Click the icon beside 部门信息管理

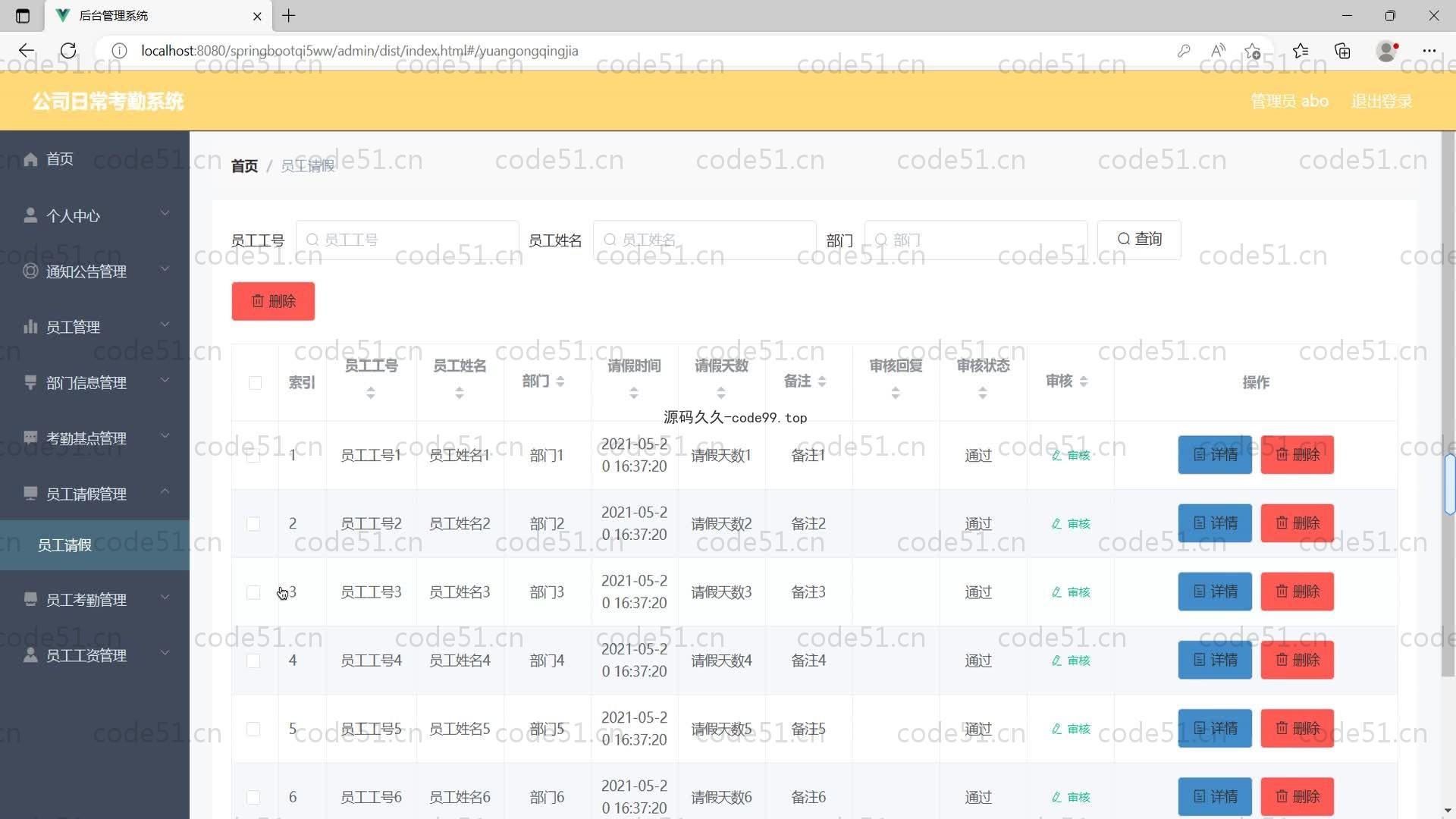click(x=30, y=382)
